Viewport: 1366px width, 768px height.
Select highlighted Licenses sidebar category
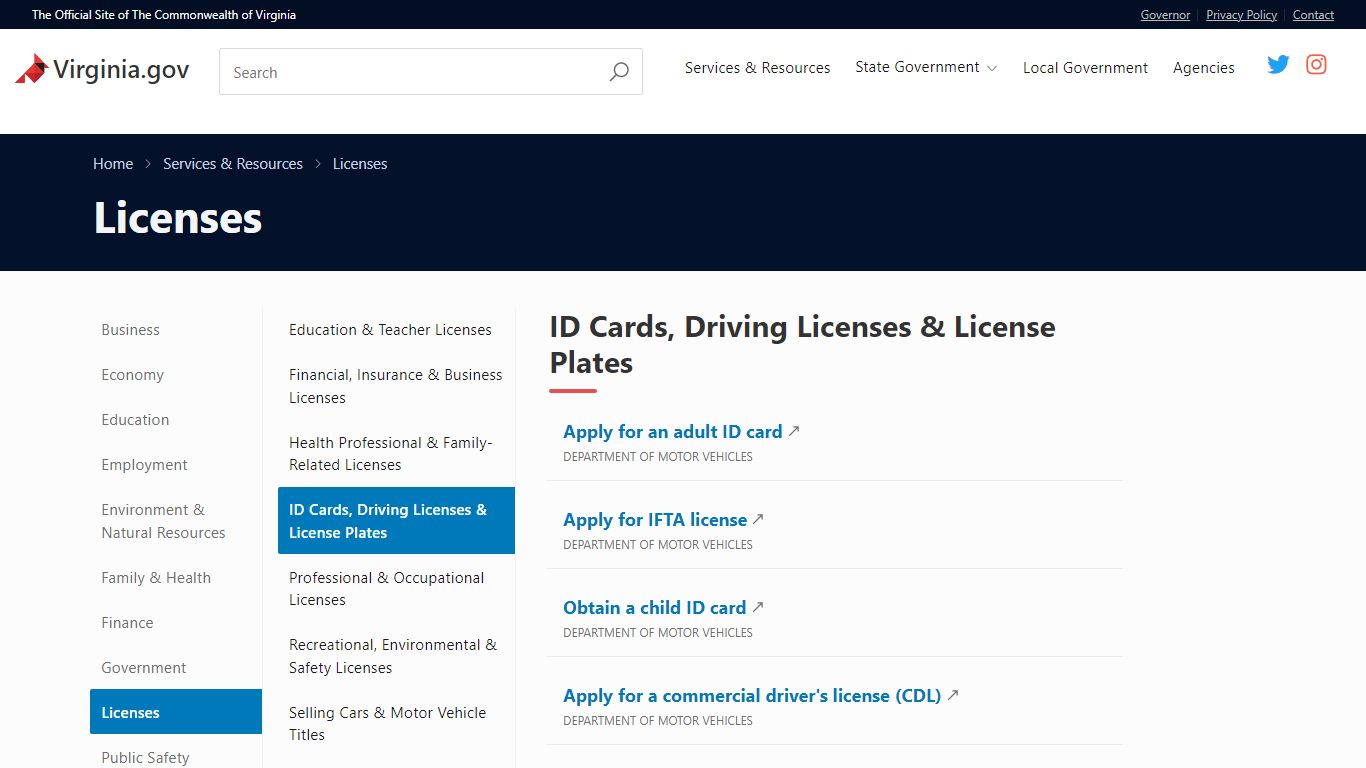(176, 712)
